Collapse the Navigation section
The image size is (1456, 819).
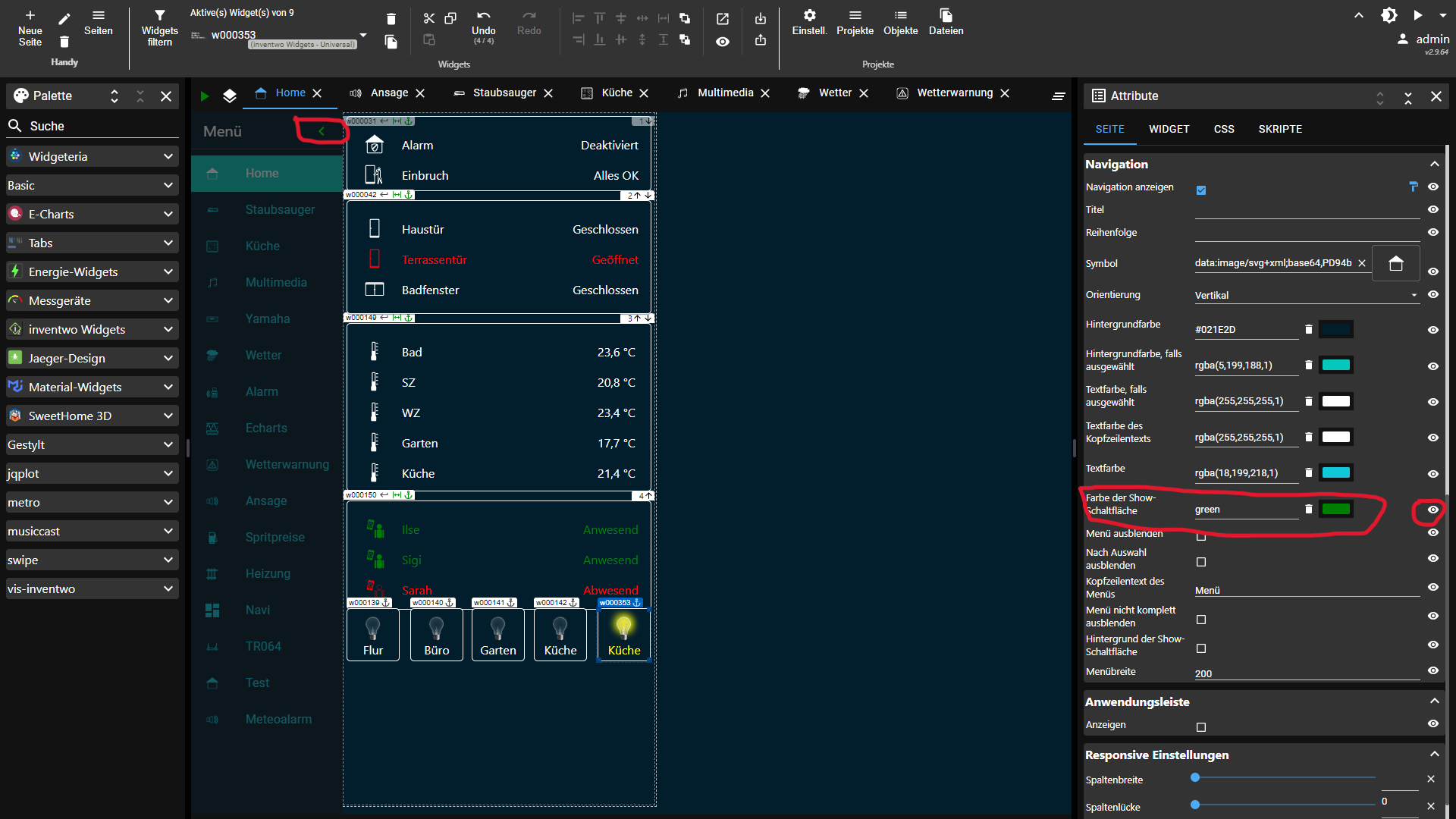click(x=1434, y=164)
